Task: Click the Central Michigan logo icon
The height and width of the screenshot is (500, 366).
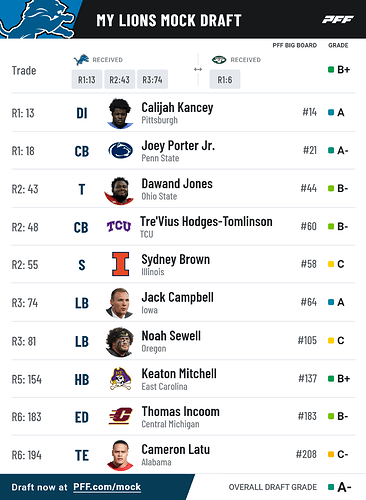Action: pyautogui.click(x=120, y=416)
